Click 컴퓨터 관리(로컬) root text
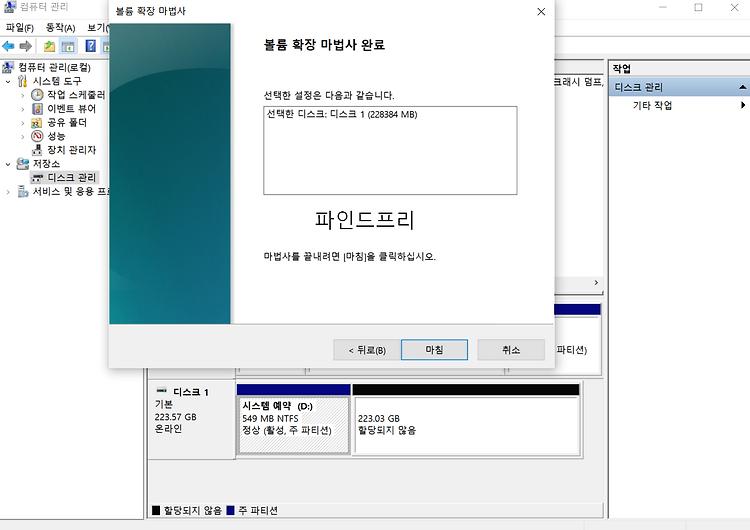 (55, 67)
